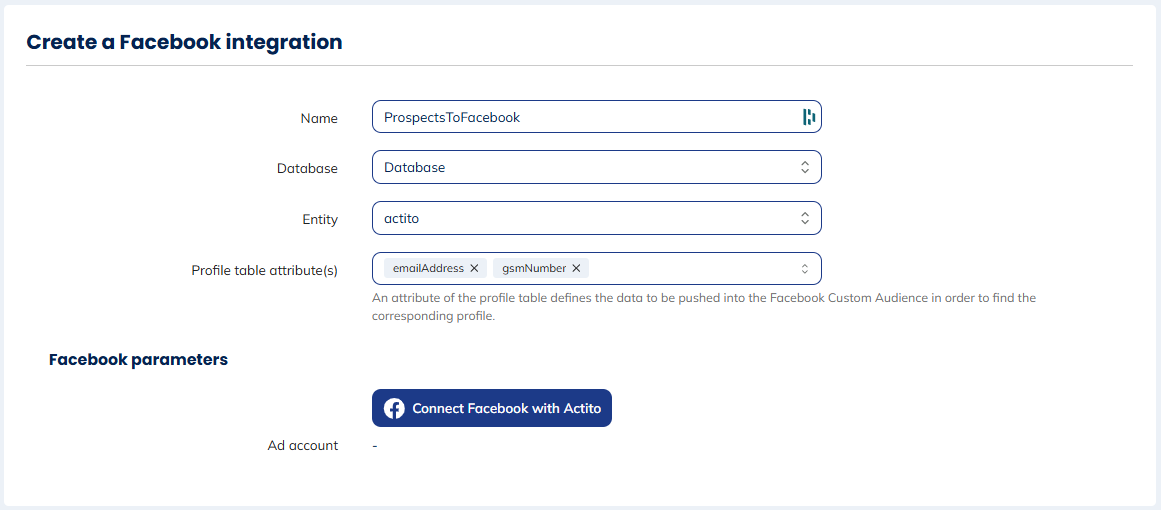Screen dimensions: 1161x510
Task: Remove the gsmNumber attribute tag
Action: (576, 268)
